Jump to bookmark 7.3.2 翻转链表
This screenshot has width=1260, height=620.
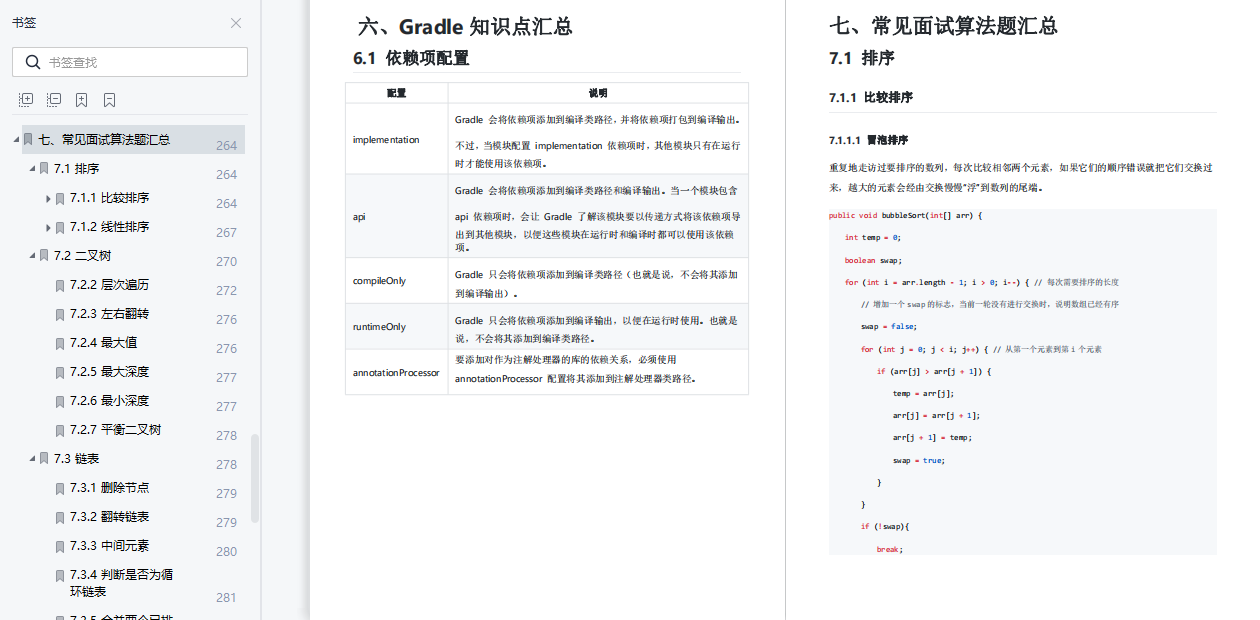click(x=110, y=517)
